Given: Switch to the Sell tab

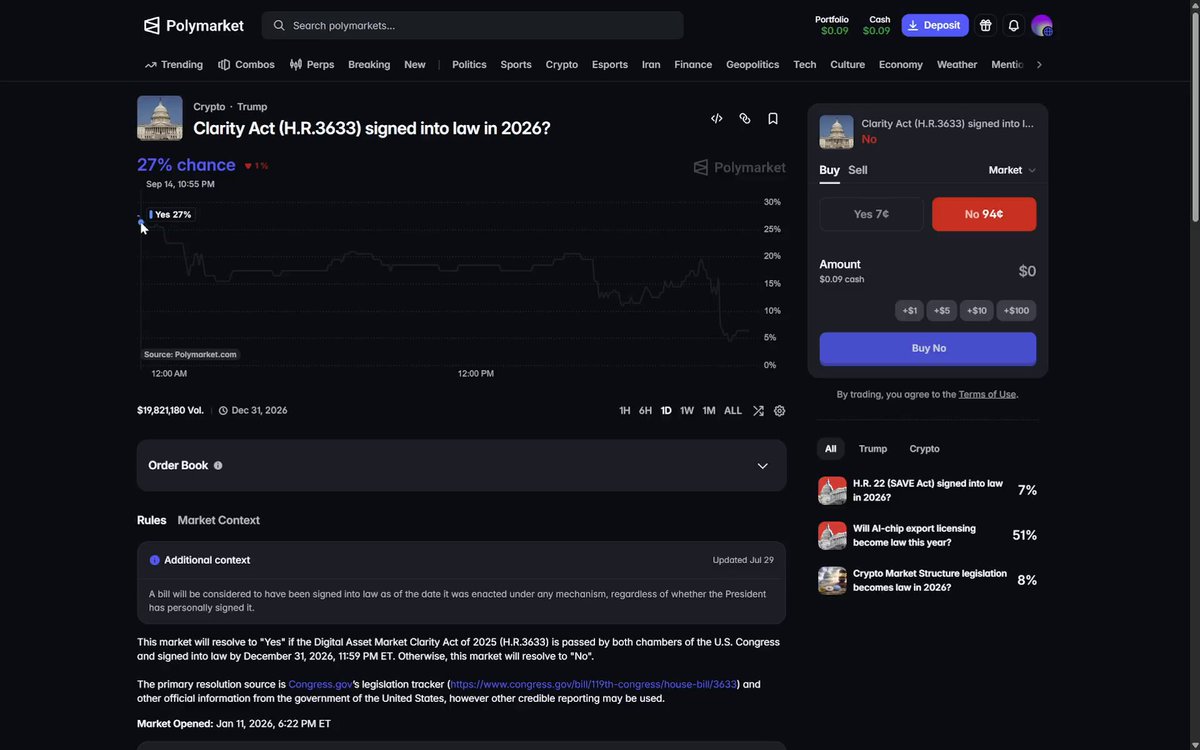Looking at the screenshot, I should [x=858, y=170].
